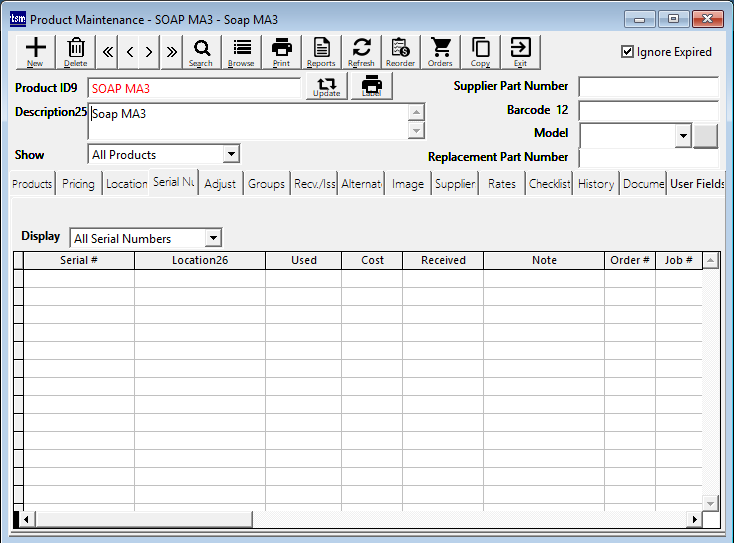Select first row selector in serial grid
Image resolution: width=734 pixels, height=543 pixels.
(18, 278)
